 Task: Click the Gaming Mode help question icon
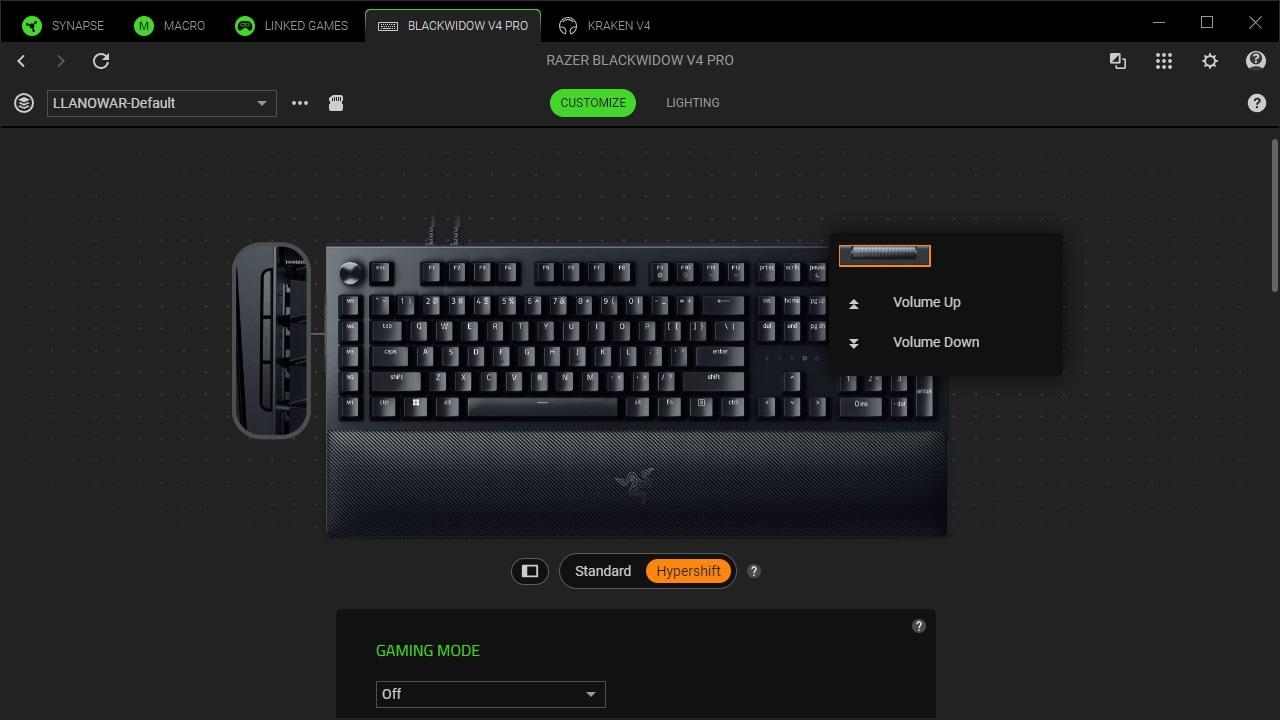pos(919,626)
